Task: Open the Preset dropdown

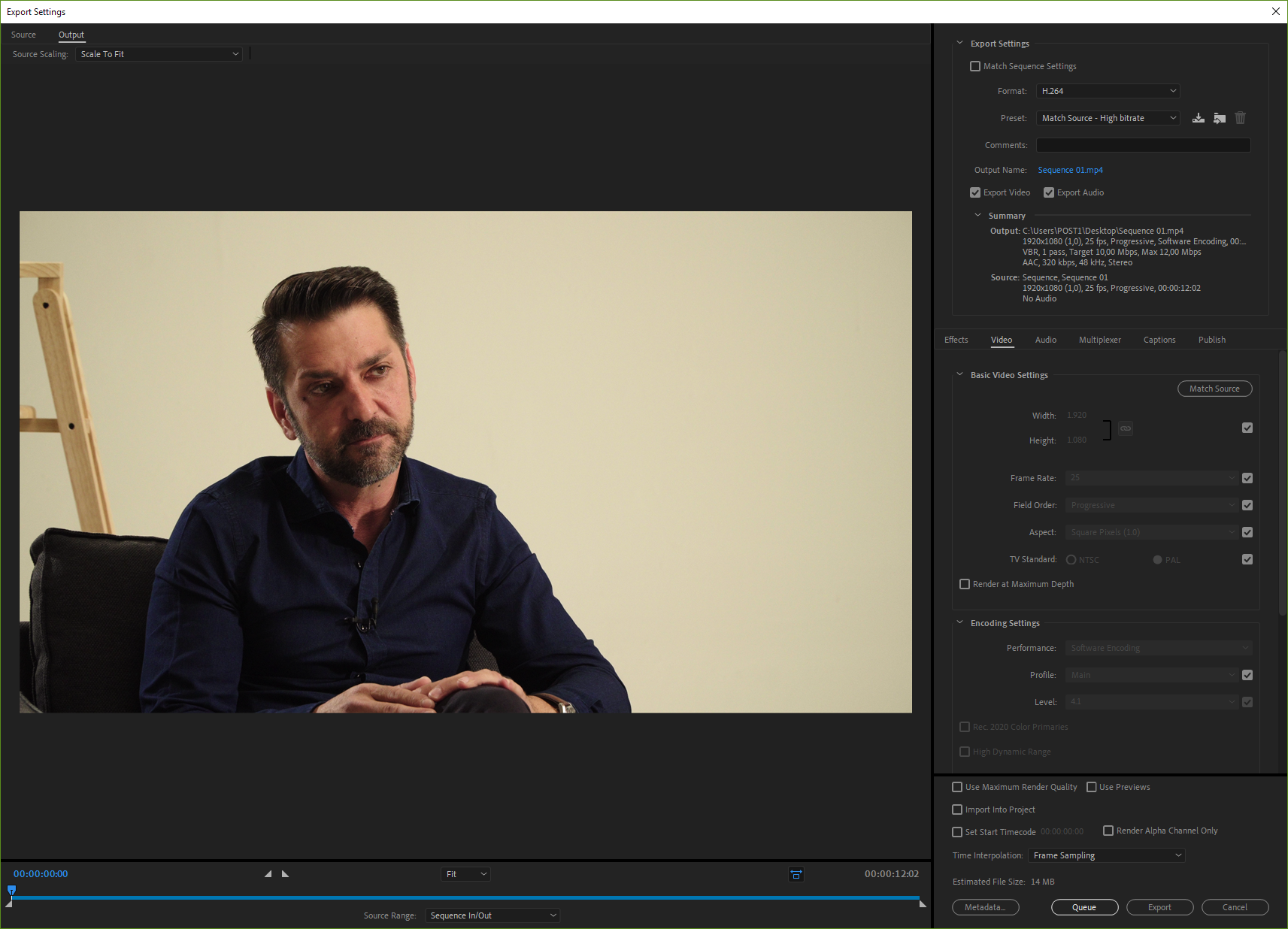Action: [1108, 118]
